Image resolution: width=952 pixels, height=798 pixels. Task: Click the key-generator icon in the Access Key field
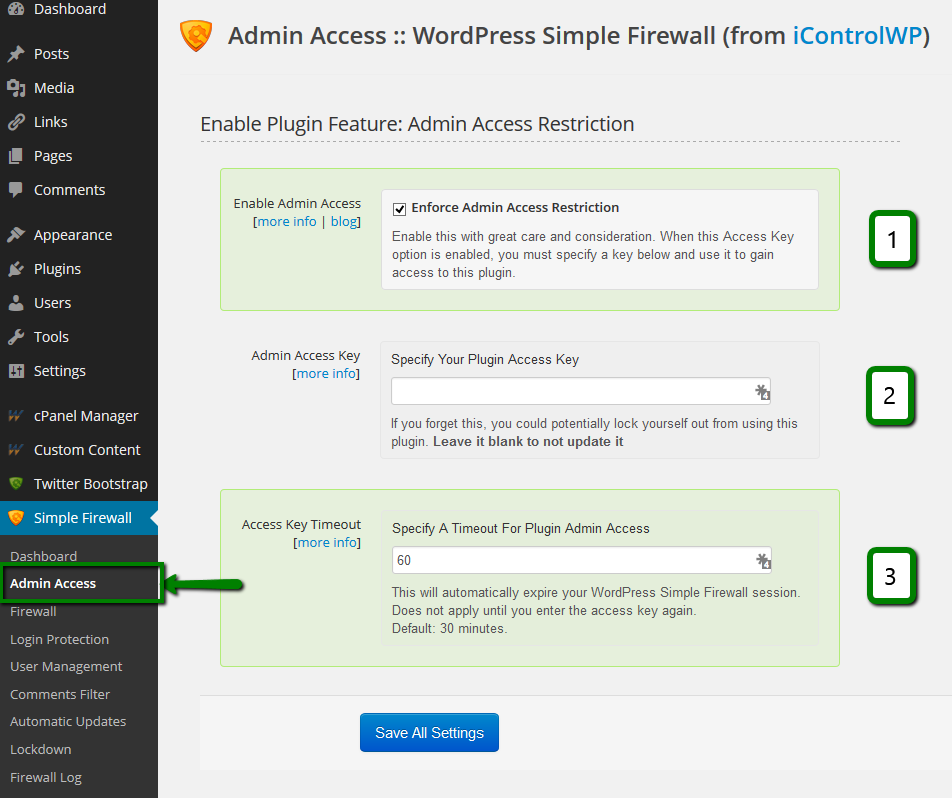(762, 392)
